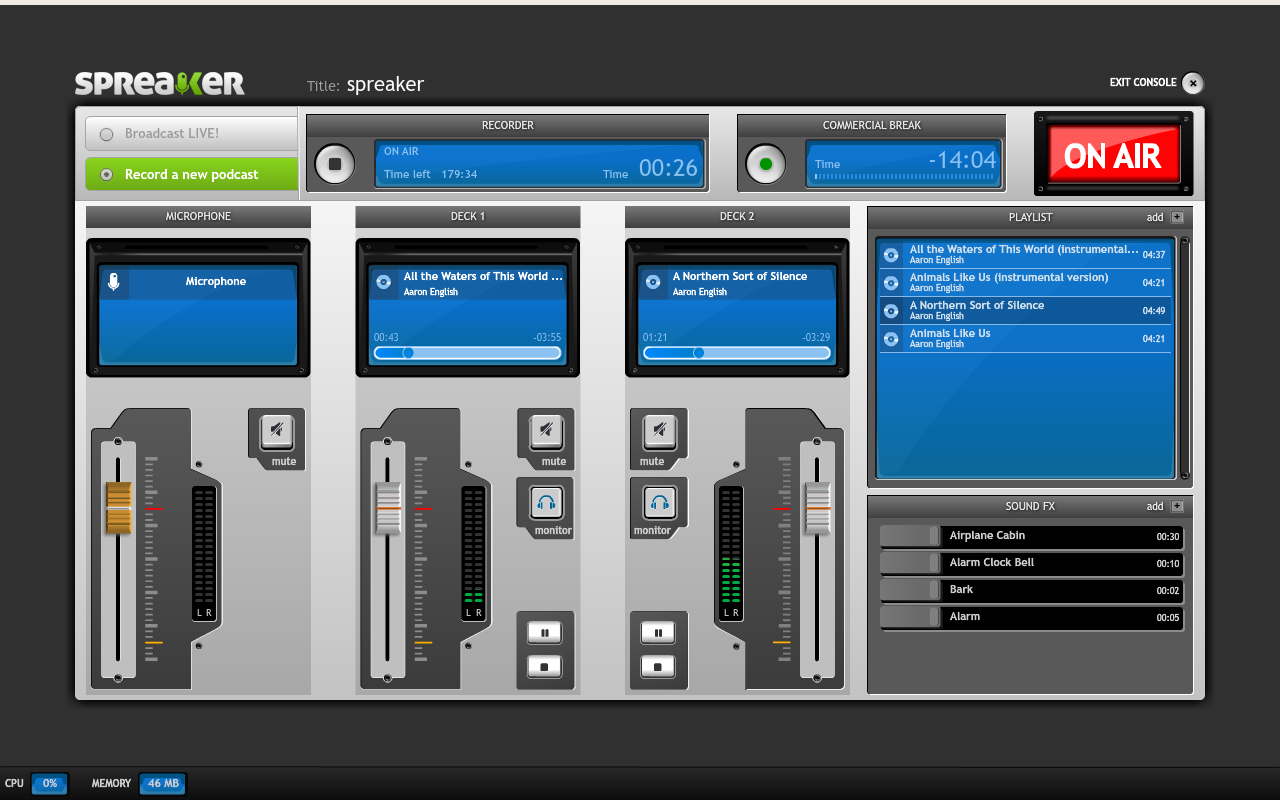Click the Deck 2 track title text
Screen dimensions: 1280x800
pos(740,276)
